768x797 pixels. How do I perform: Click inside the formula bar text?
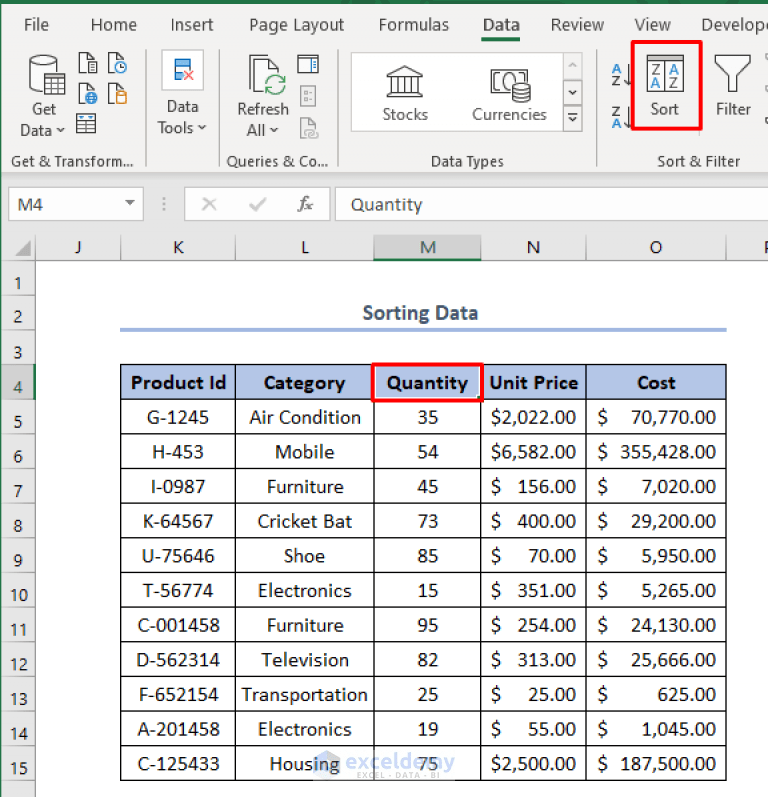click(x=551, y=204)
